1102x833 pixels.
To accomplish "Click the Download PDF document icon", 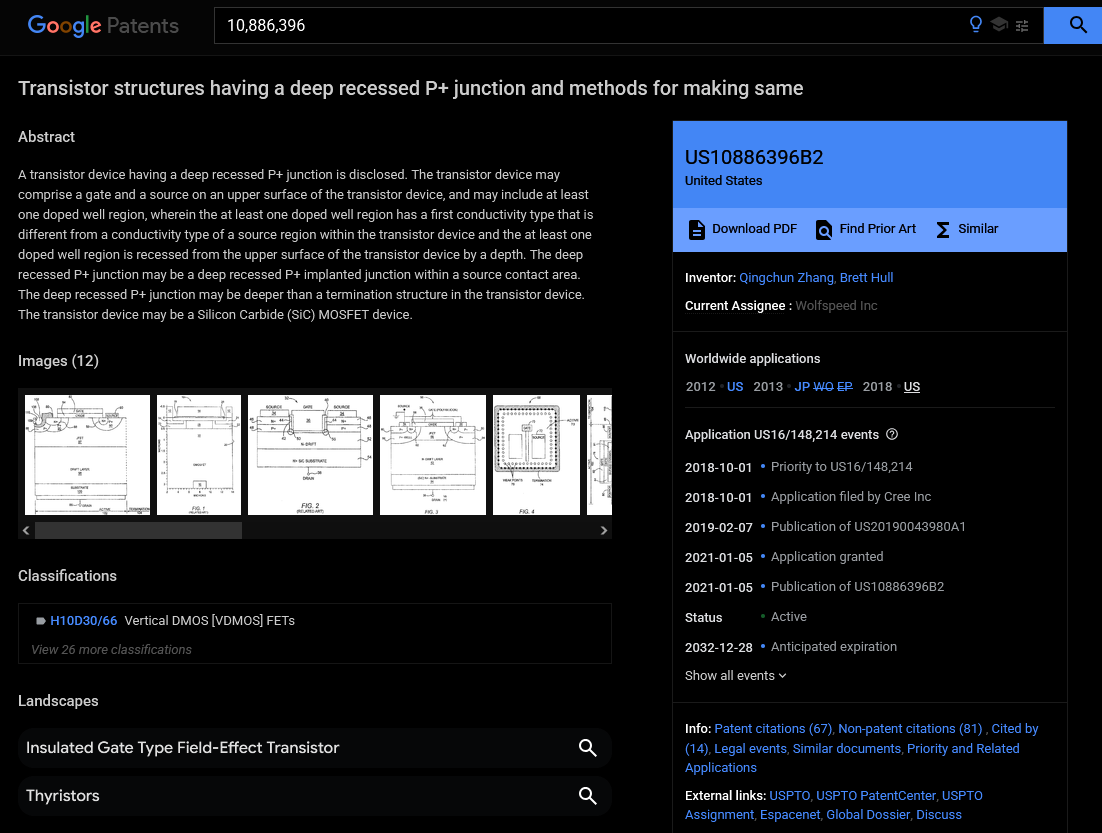I will [x=696, y=229].
